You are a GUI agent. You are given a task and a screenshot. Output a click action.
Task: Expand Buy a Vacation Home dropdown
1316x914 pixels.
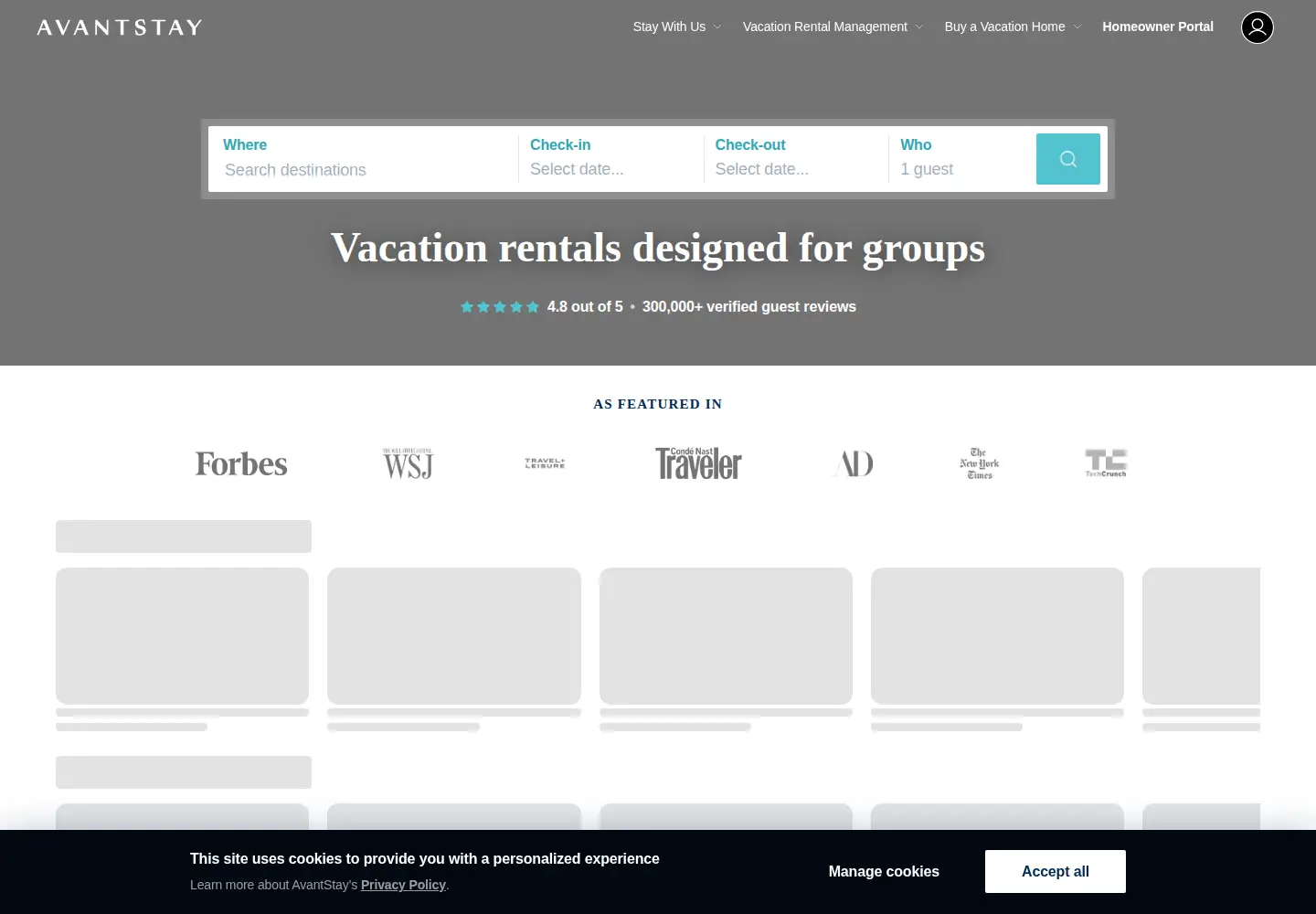click(x=1013, y=27)
